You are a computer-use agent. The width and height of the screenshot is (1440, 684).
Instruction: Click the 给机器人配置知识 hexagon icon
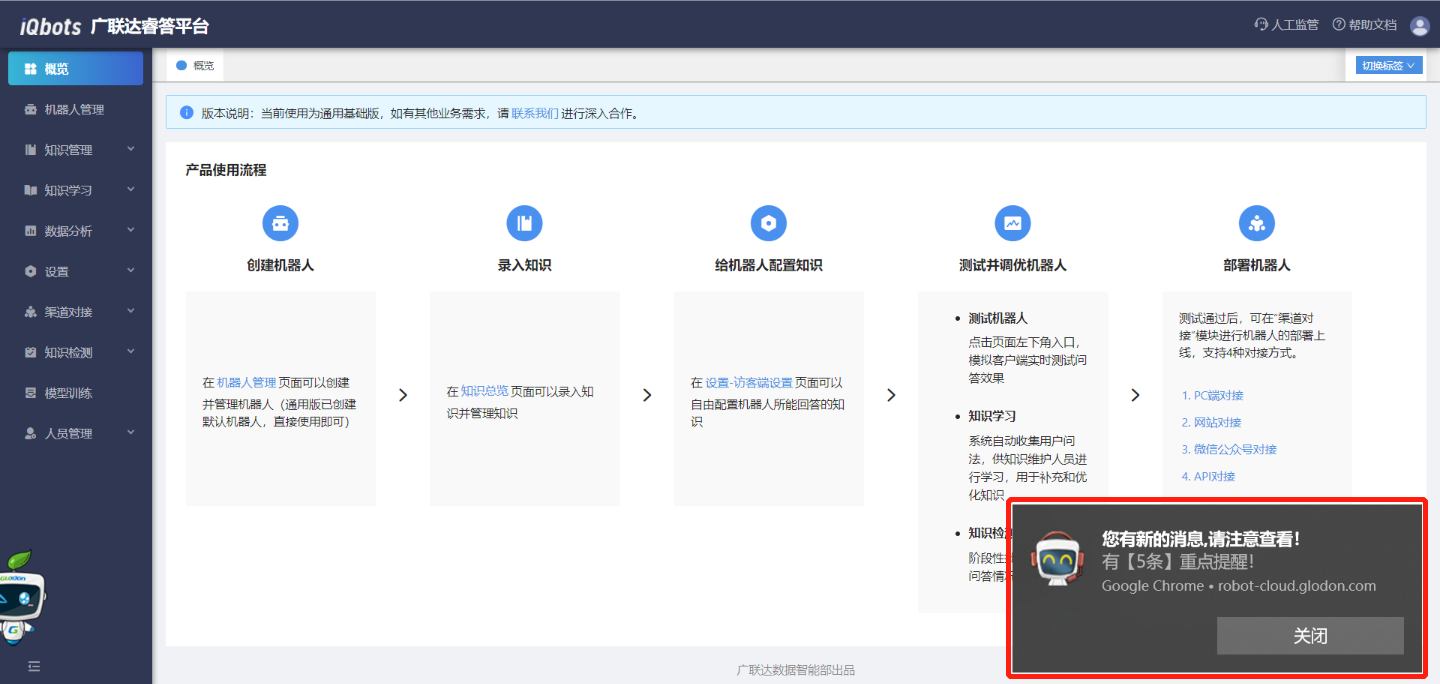pos(768,223)
